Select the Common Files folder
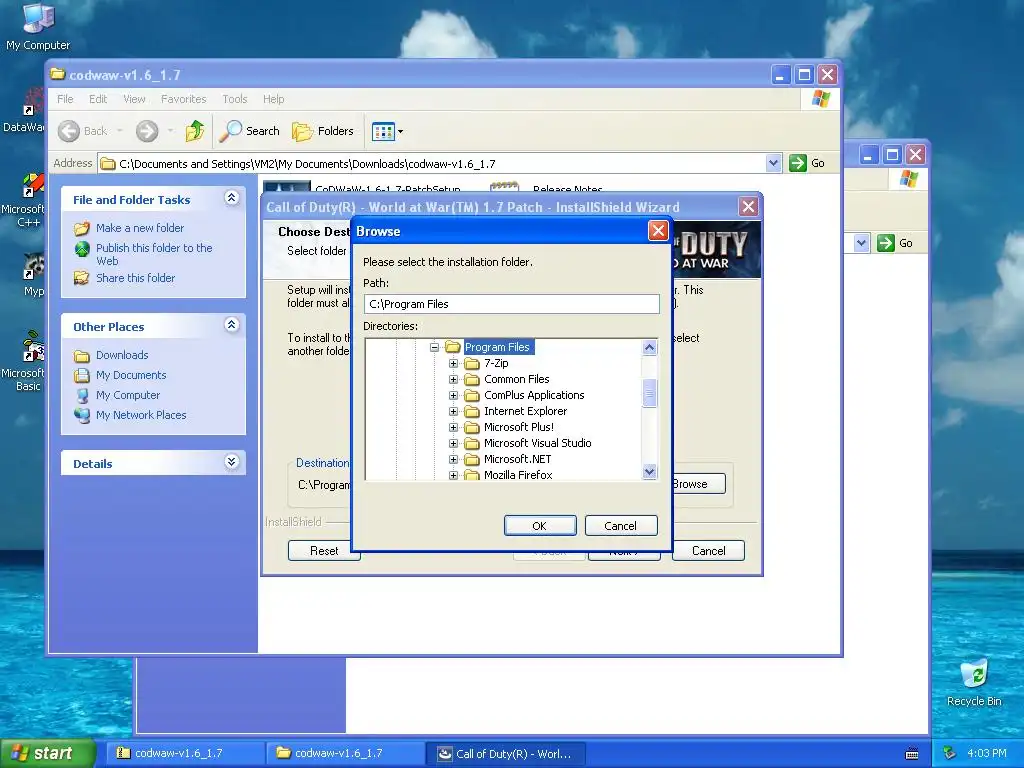Viewport: 1024px width, 768px height. (517, 379)
